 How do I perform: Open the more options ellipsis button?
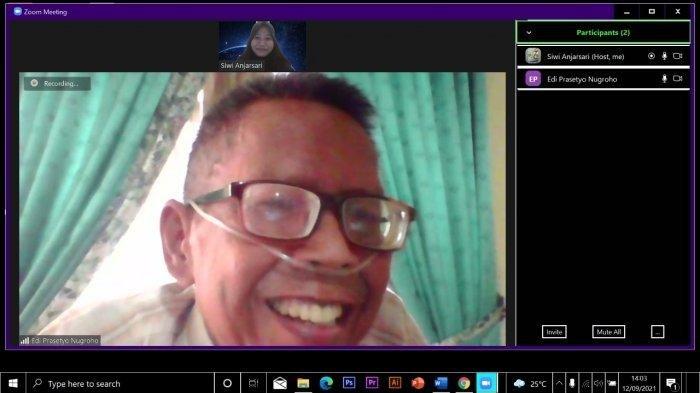pyautogui.click(x=658, y=332)
